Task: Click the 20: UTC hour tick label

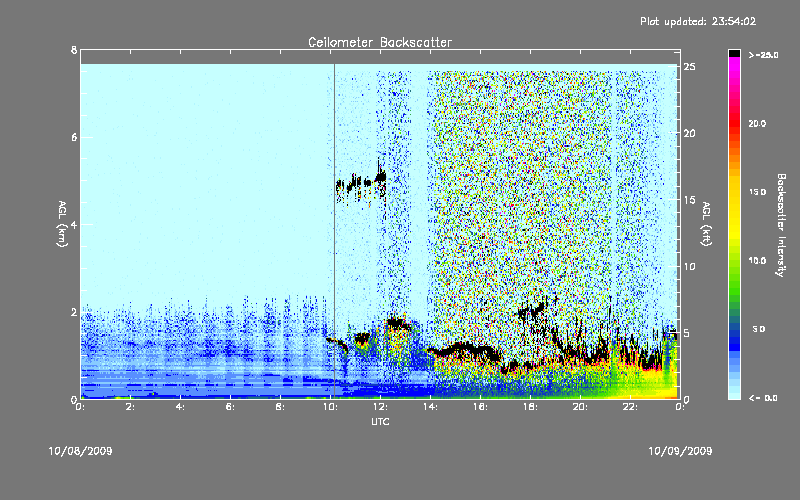Action: 580,407
